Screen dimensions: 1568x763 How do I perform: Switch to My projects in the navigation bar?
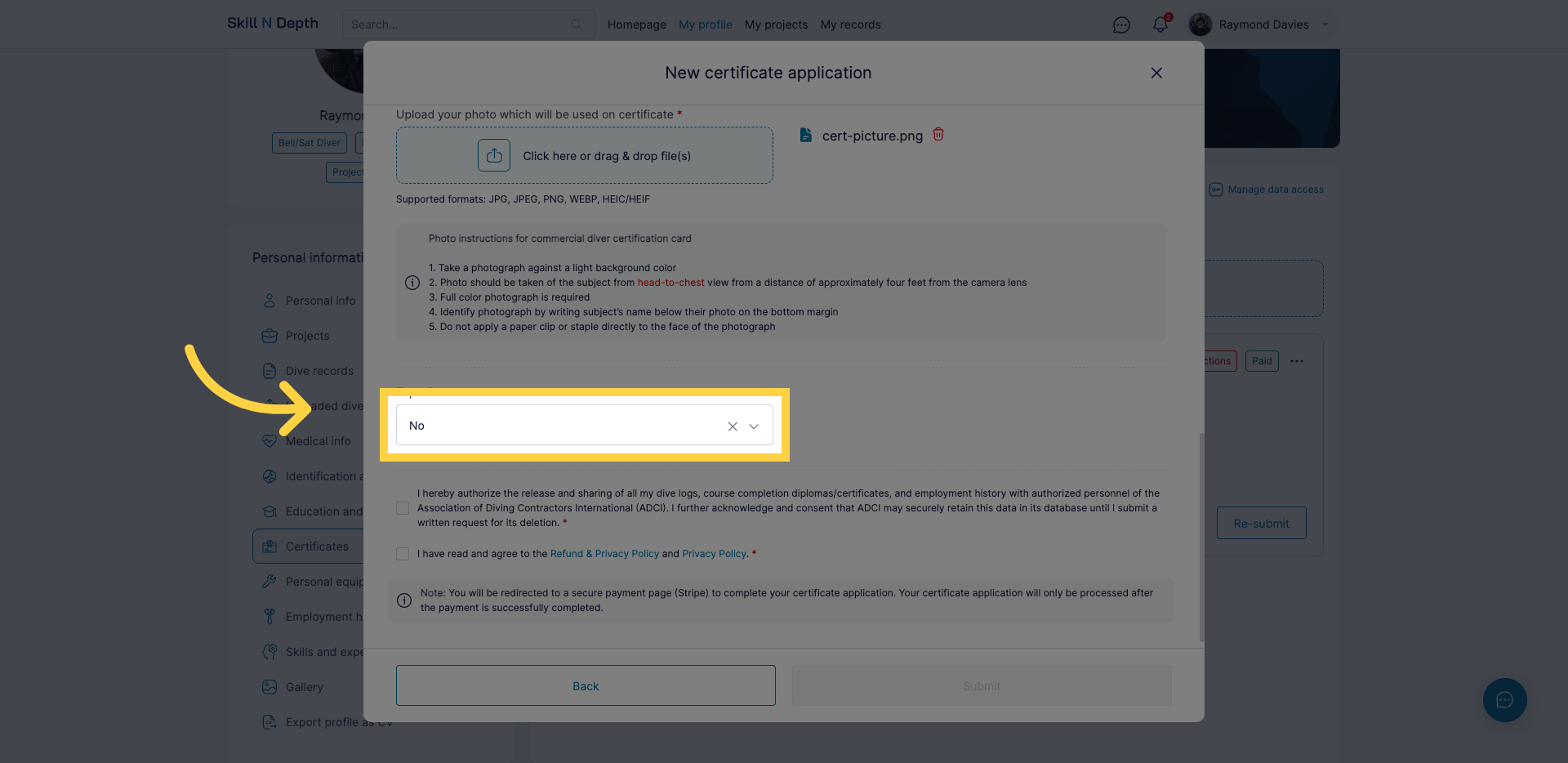tap(776, 25)
